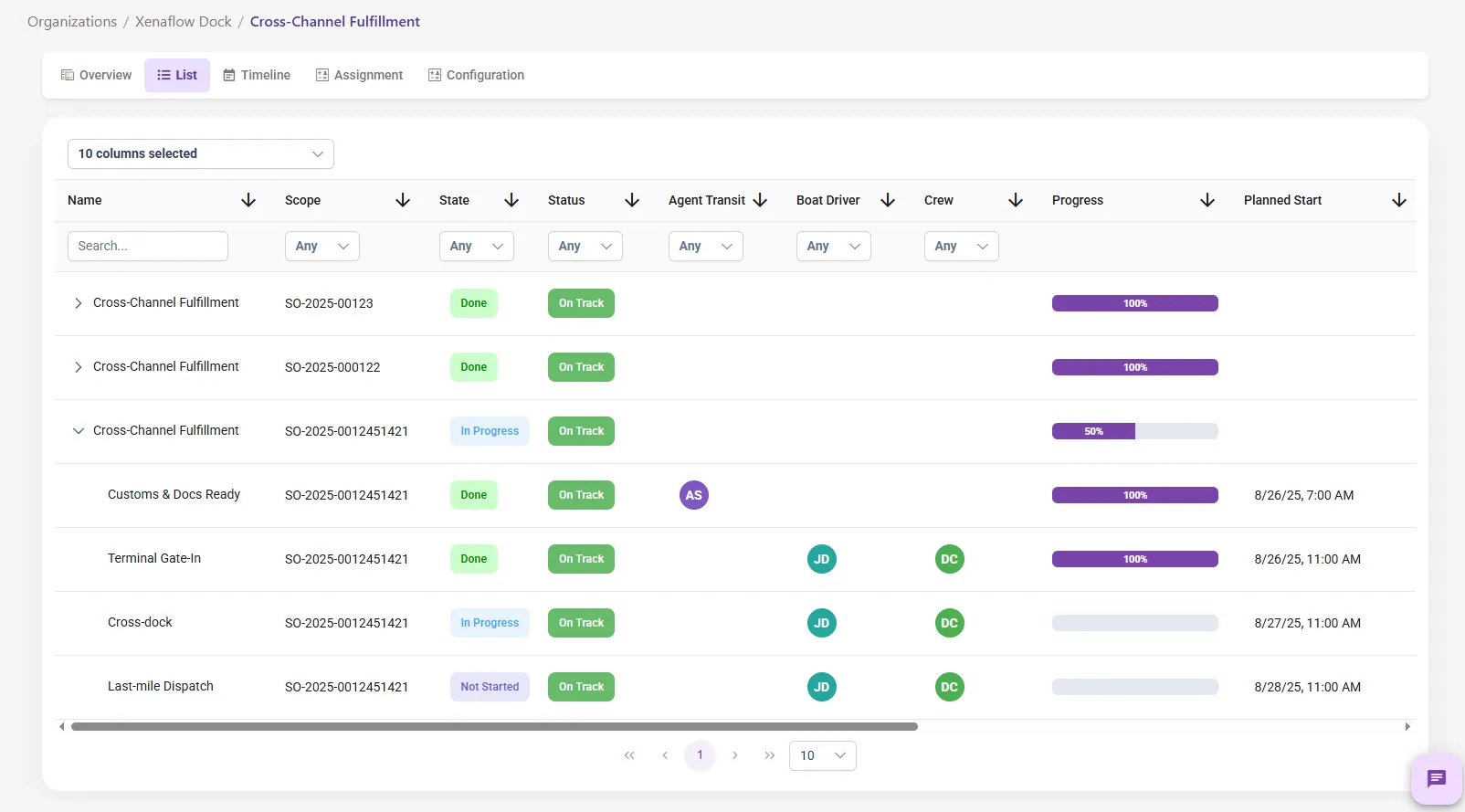Image resolution: width=1465 pixels, height=812 pixels.
Task: Sort by Planned Start arrow
Action: [x=1398, y=200]
